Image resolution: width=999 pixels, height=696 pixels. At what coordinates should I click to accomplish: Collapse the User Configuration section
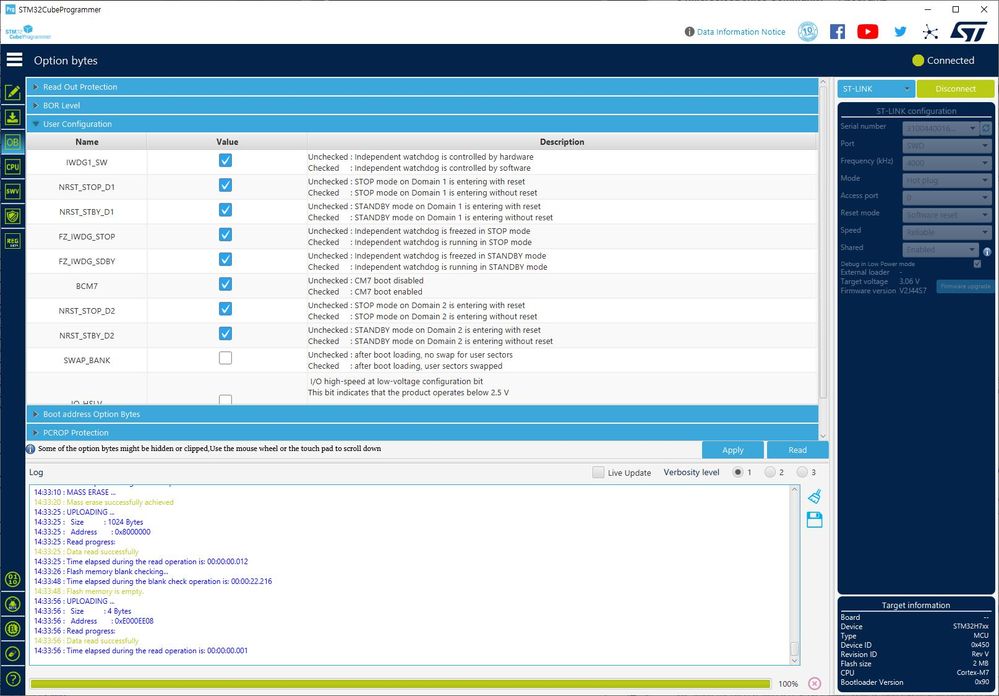pyautogui.click(x=422, y=124)
